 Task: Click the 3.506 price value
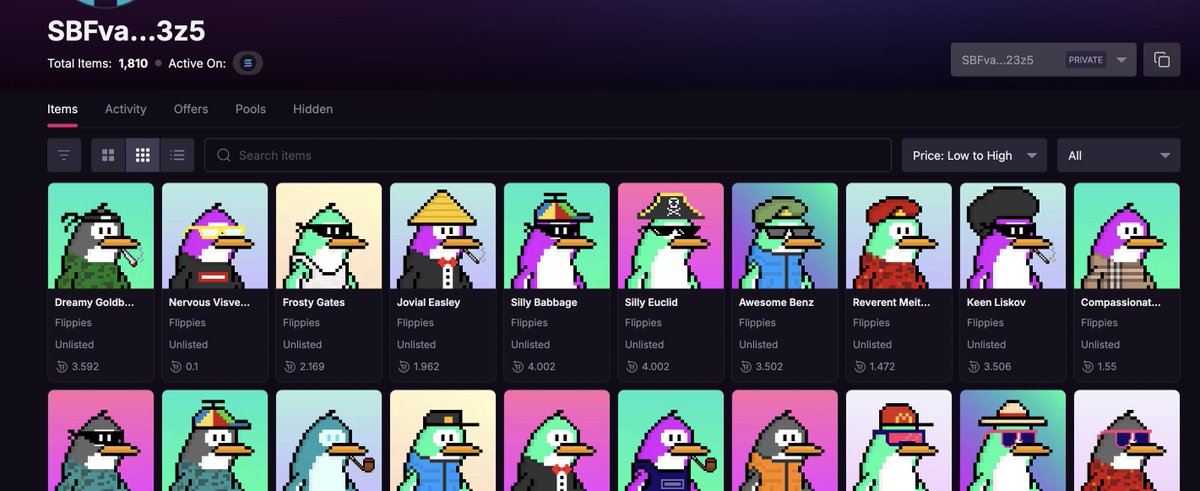click(x=997, y=367)
